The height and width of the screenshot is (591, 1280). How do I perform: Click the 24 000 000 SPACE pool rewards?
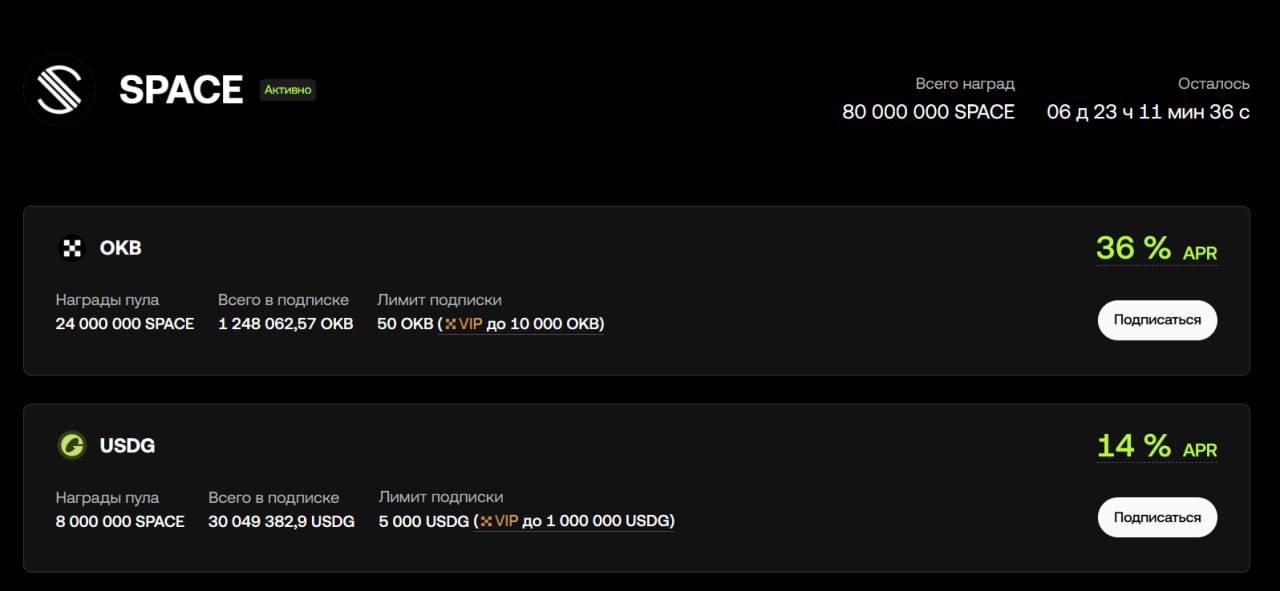(x=125, y=324)
